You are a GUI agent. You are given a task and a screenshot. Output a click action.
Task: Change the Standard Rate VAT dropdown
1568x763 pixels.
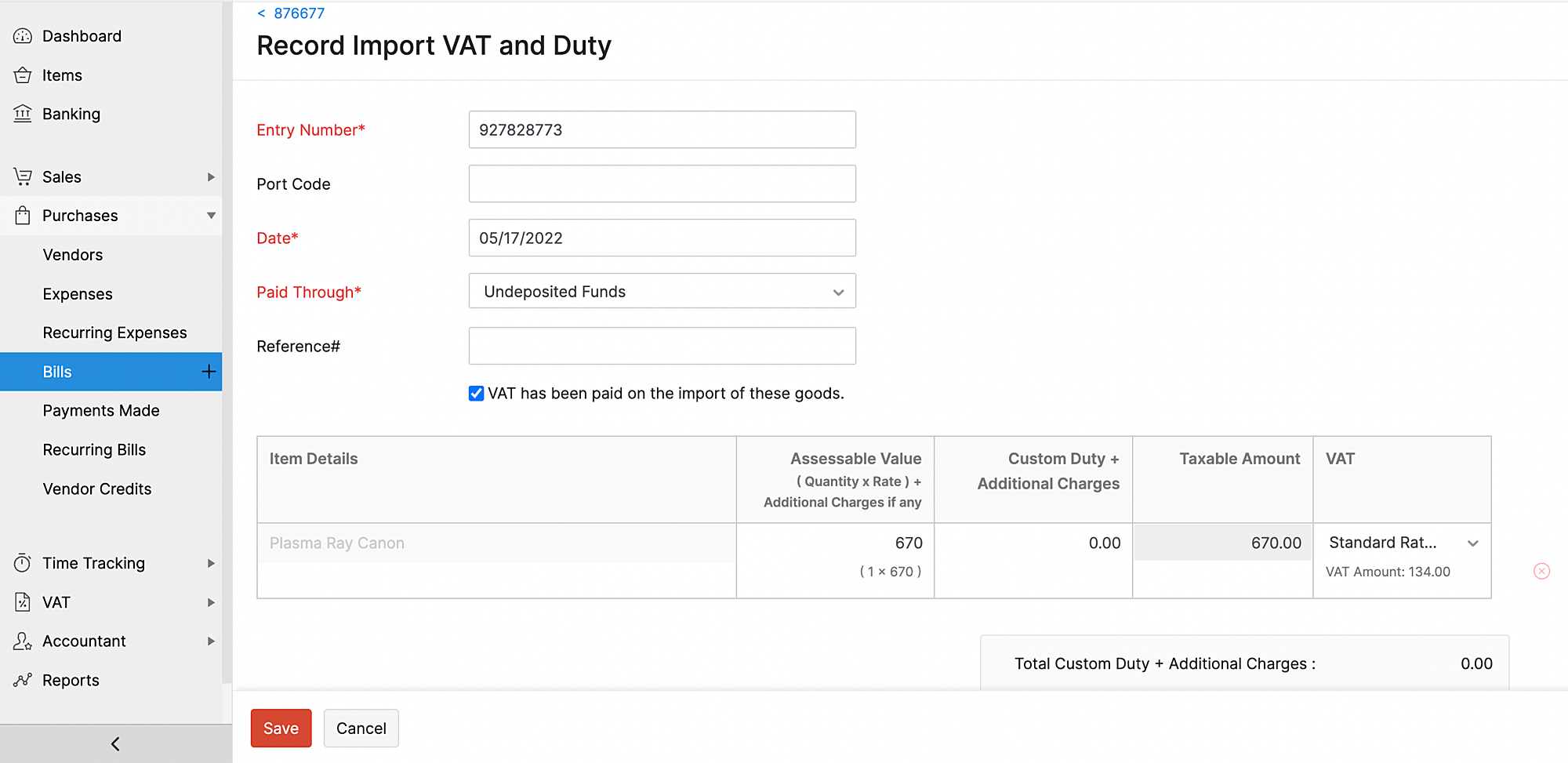click(x=1473, y=543)
